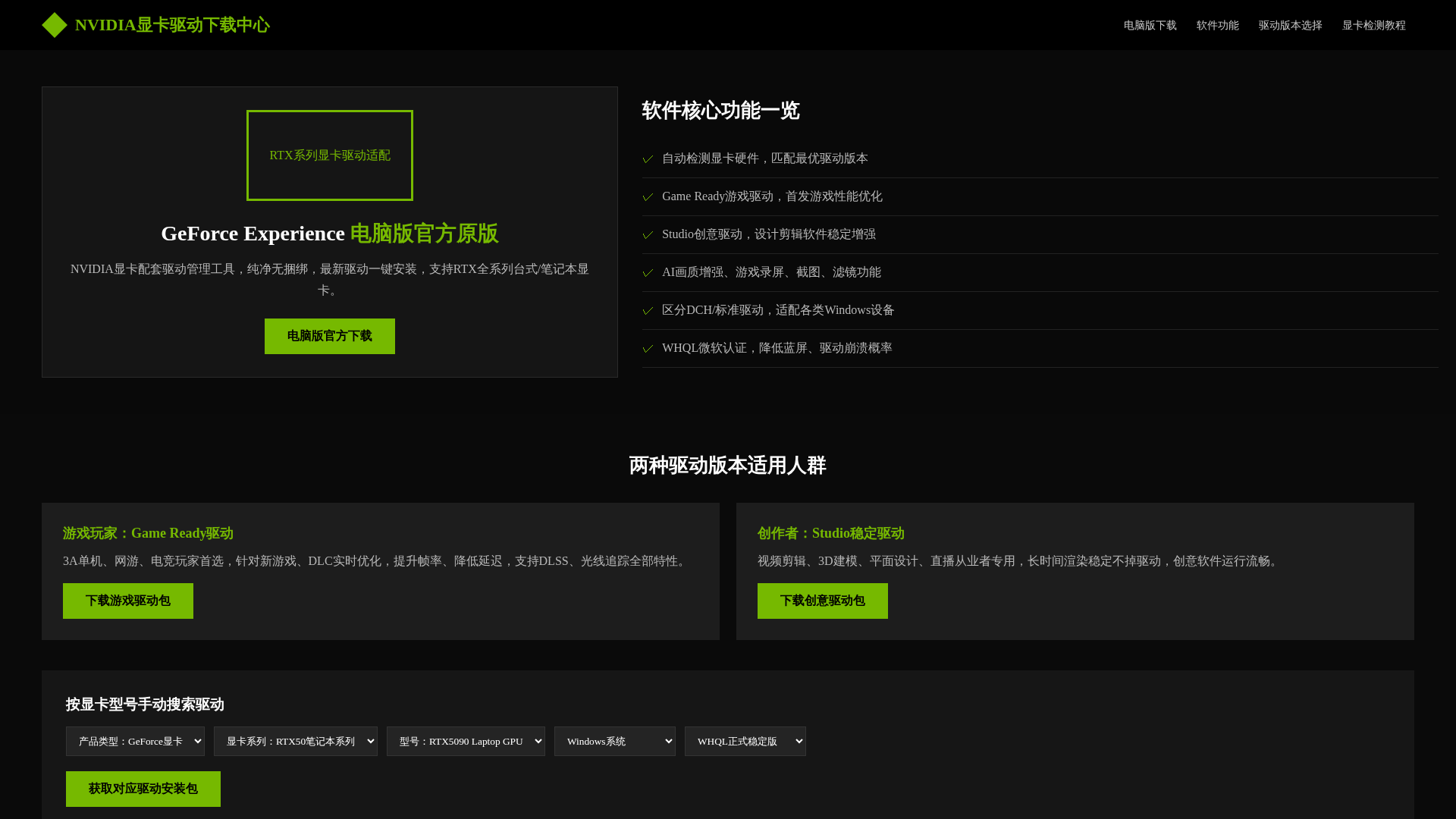This screenshot has width=1456, height=819.
Task: Open the 软件功能 nav item
Action: [1217, 25]
